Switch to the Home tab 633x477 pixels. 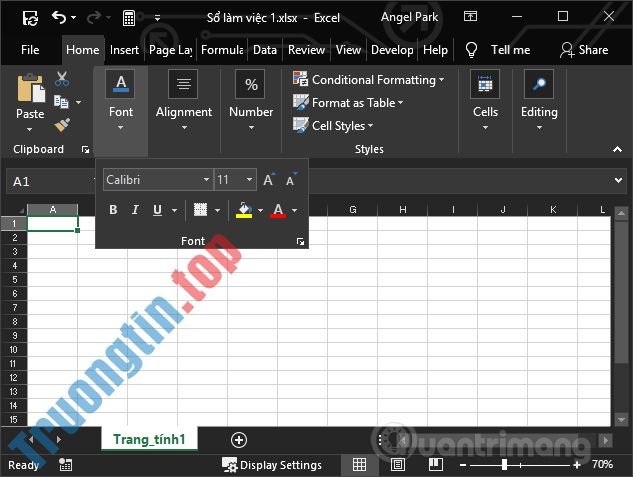[x=83, y=50]
